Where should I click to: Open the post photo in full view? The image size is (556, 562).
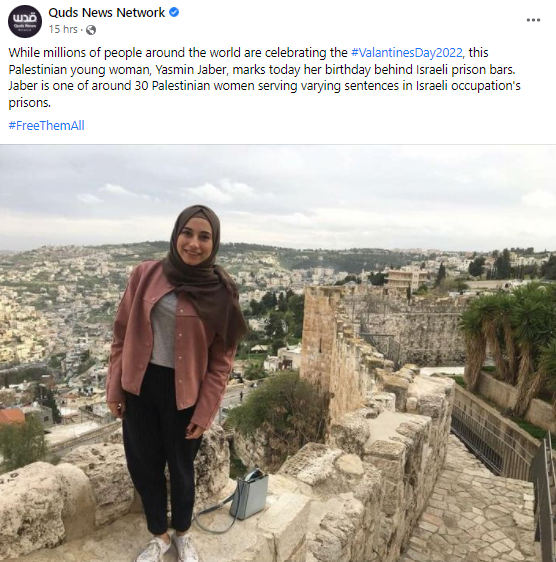pyautogui.click(x=278, y=353)
